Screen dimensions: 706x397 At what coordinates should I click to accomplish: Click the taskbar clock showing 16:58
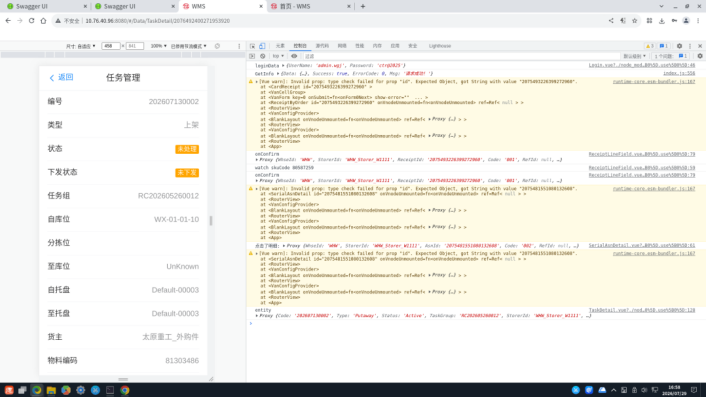click(x=674, y=390)
